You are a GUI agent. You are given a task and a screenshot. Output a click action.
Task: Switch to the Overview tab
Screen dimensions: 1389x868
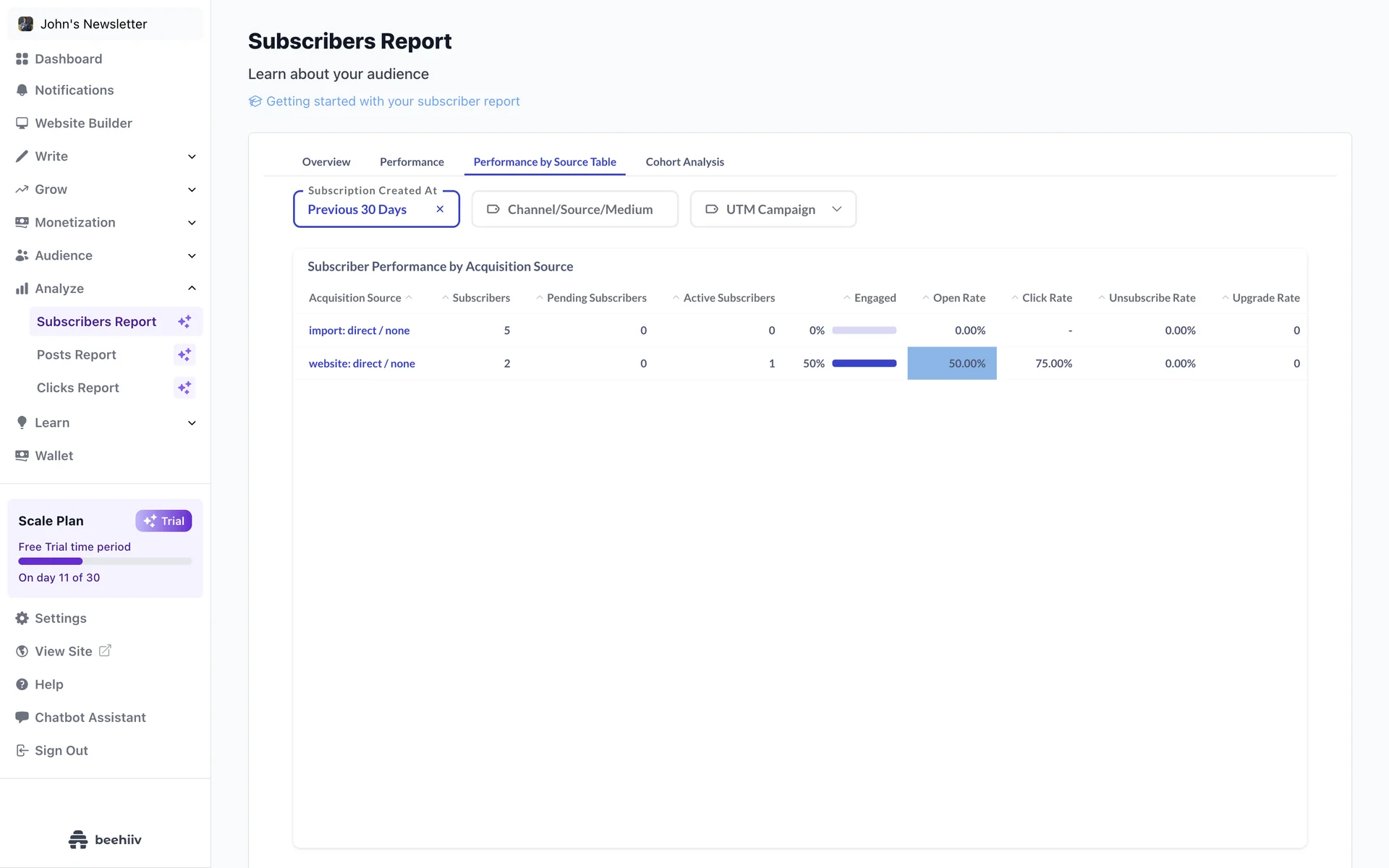326,162
